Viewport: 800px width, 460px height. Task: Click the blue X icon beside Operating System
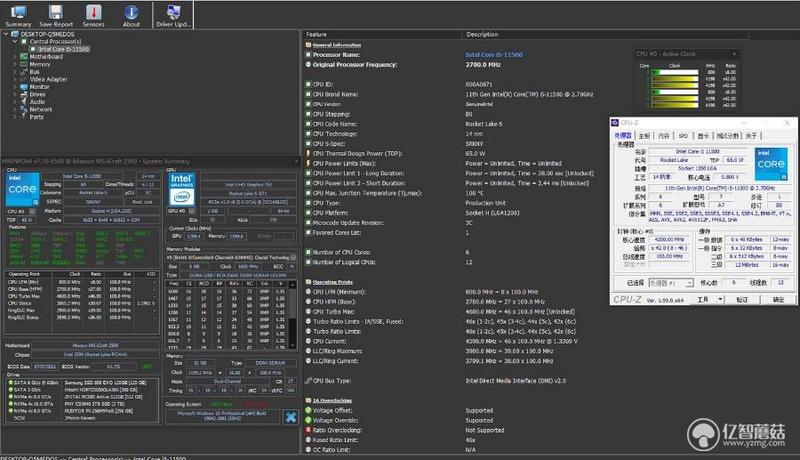(x=291, y=417)
